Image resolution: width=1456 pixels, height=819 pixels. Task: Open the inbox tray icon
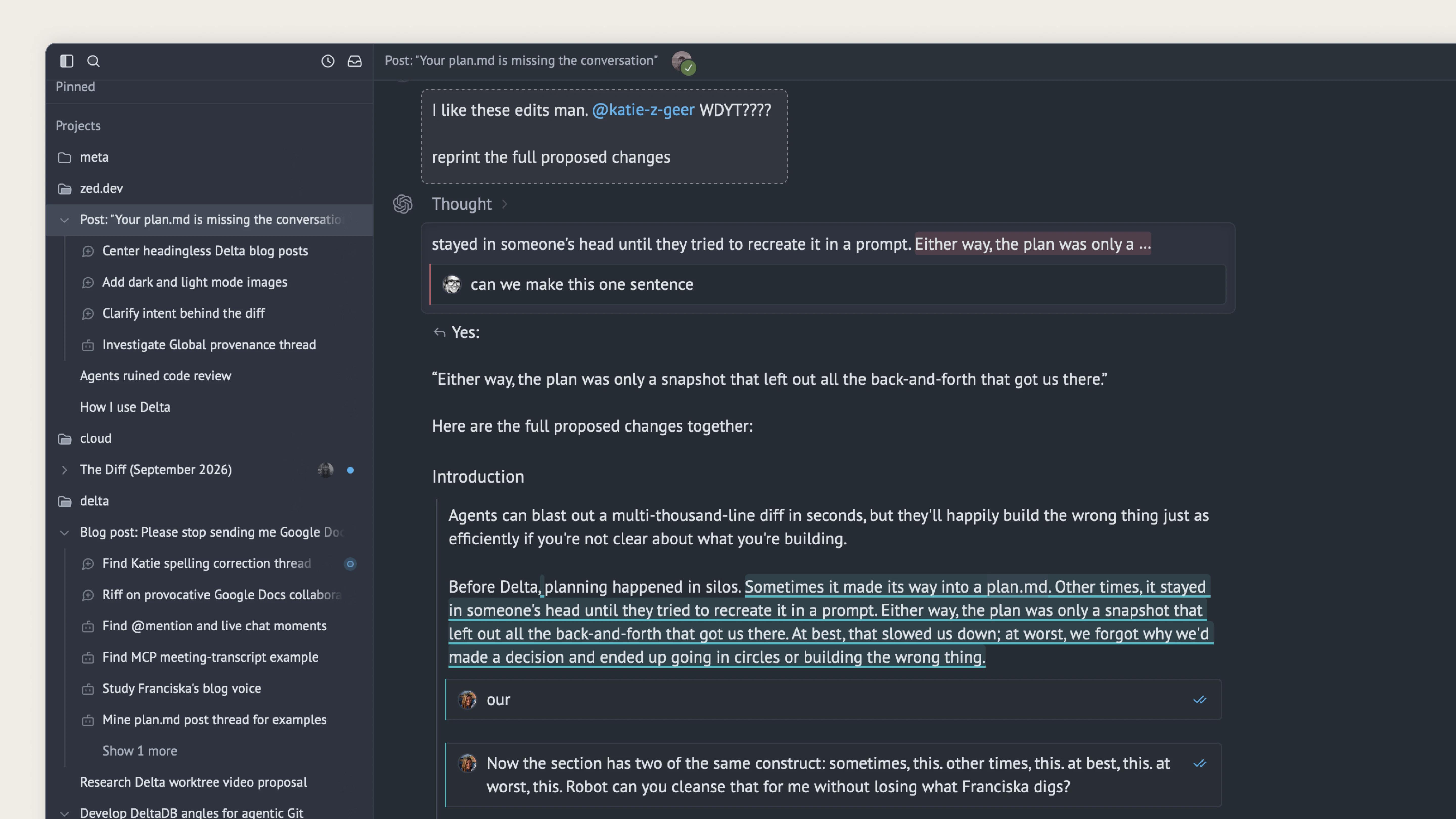[354, 61]
